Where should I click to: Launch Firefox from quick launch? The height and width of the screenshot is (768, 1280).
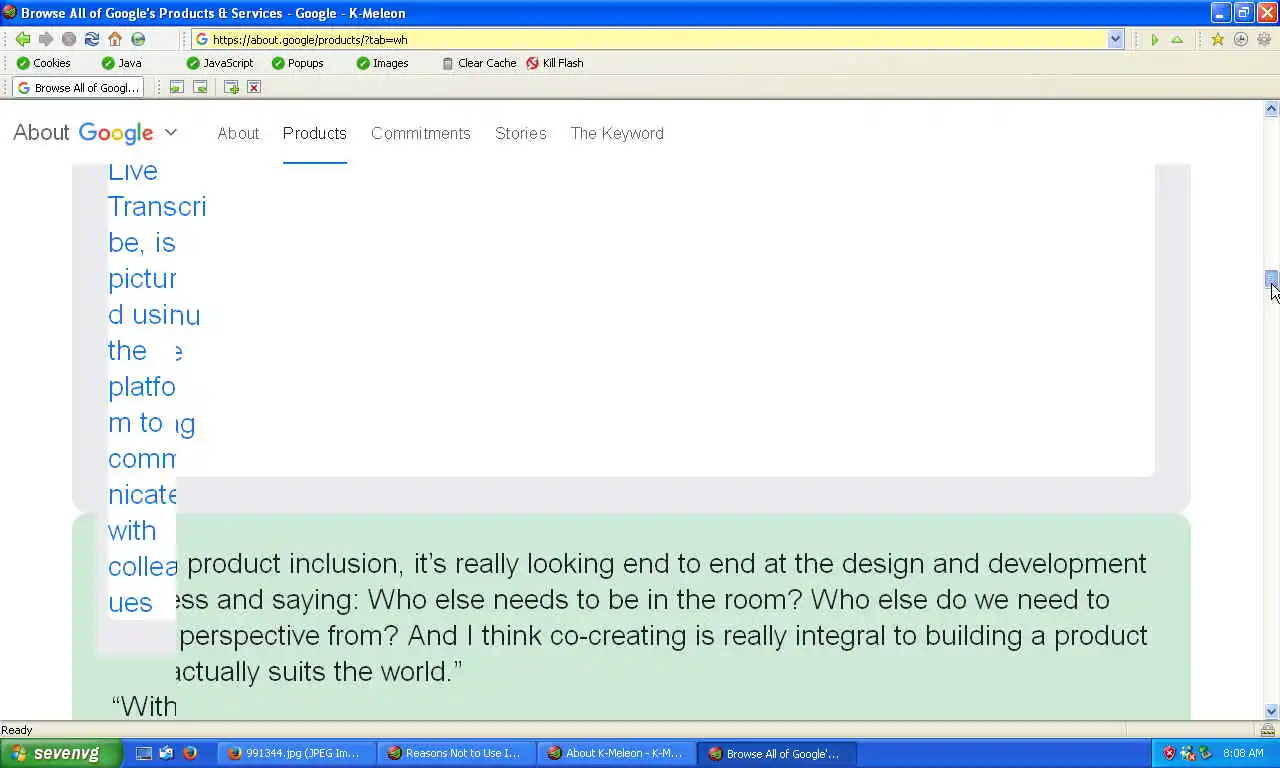(x=189, y=753)
